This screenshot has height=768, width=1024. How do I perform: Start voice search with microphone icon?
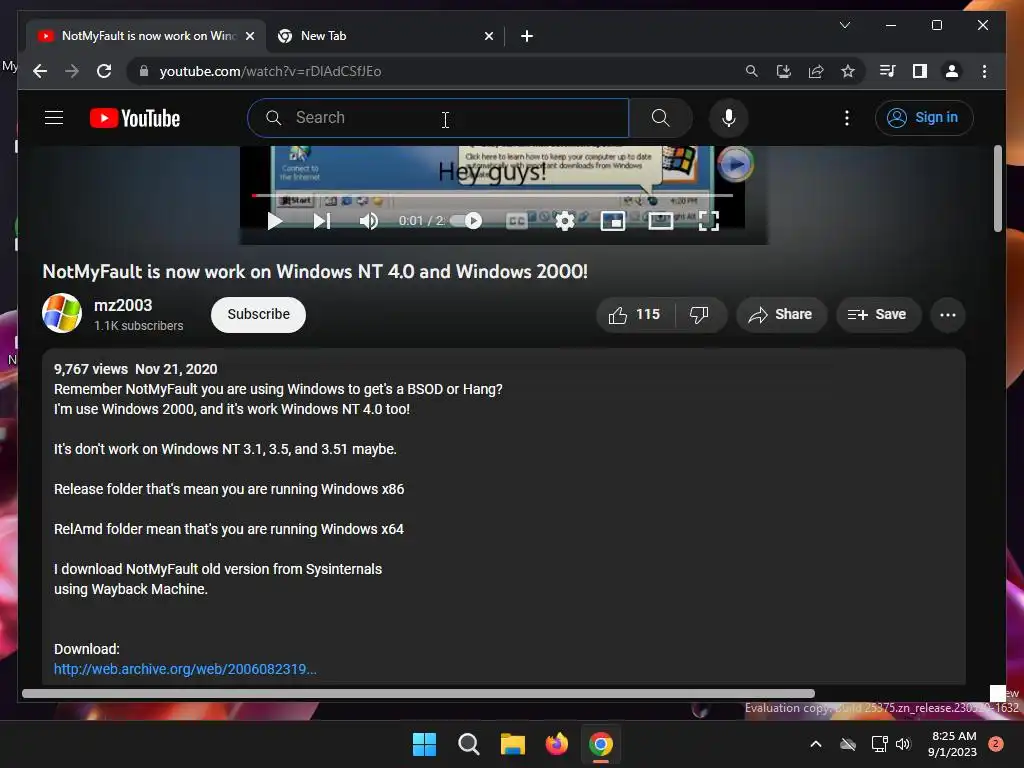coord(729,118)
